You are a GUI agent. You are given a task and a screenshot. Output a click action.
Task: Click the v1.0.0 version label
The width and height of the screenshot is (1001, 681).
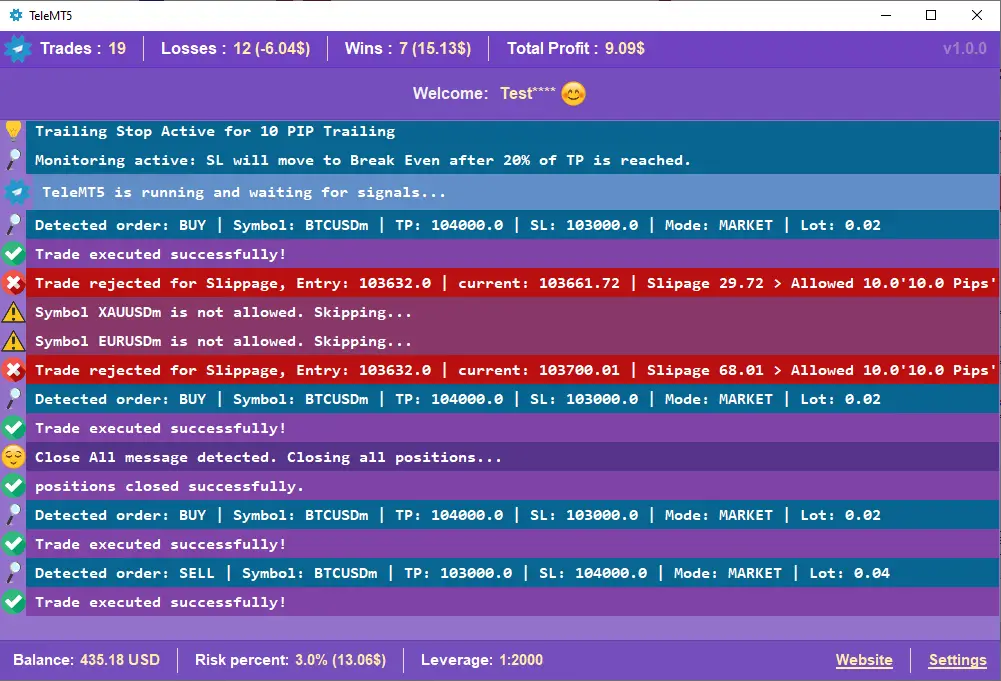pyautogui.click(x=964, y=48)
